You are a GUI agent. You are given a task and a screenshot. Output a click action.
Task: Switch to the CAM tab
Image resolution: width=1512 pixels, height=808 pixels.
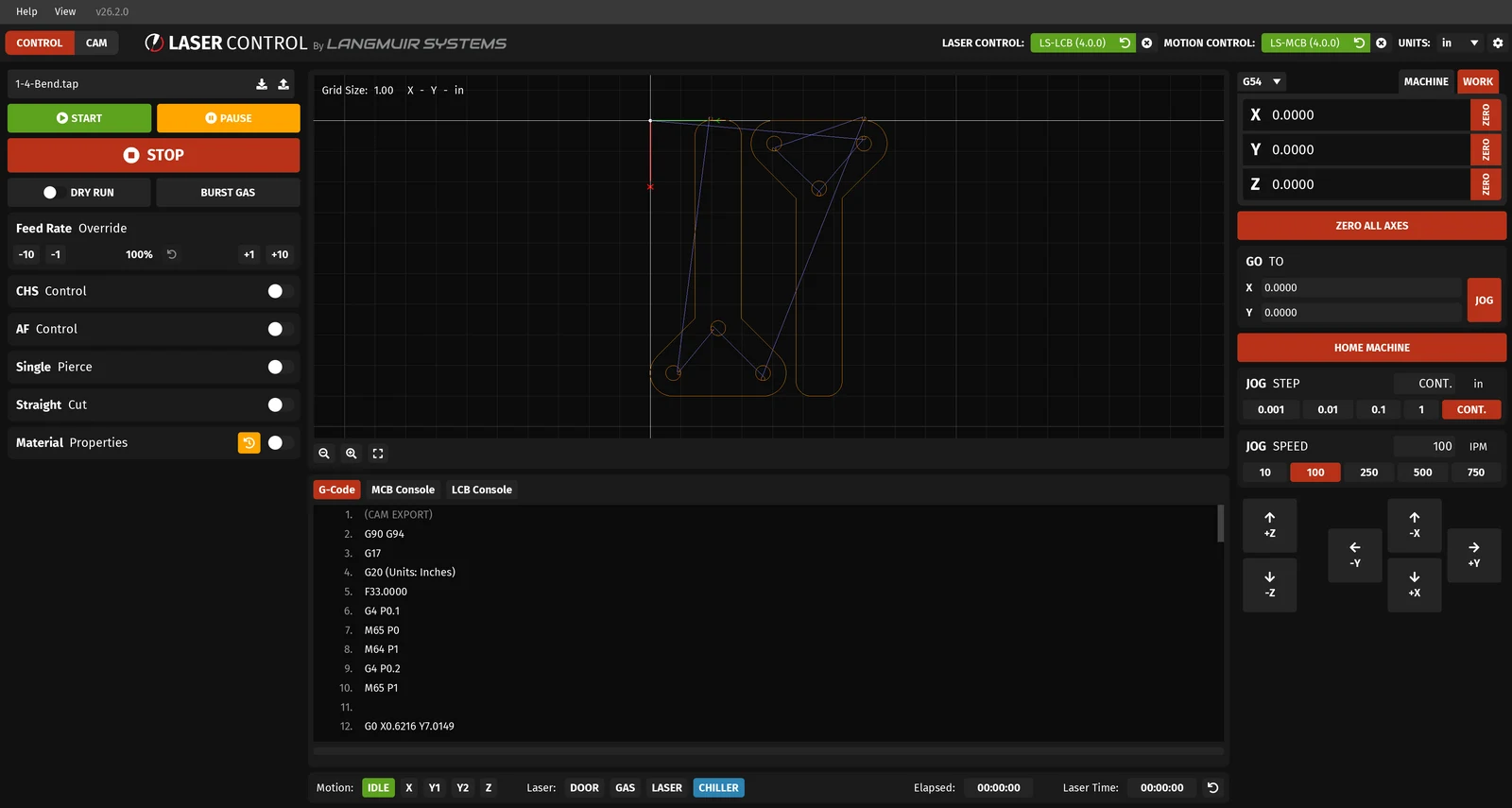tap(96, 43)
